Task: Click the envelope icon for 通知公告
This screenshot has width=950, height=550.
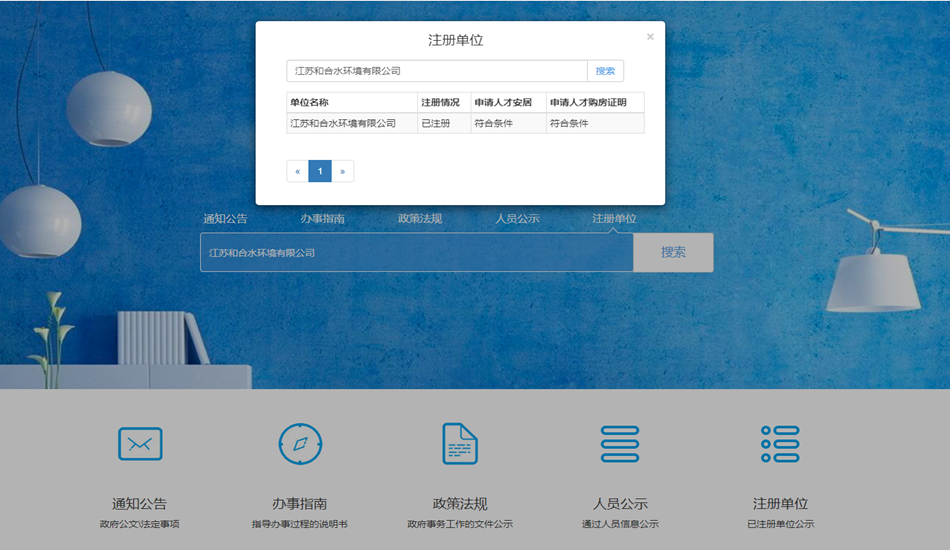Action: (x=140, y=444)
